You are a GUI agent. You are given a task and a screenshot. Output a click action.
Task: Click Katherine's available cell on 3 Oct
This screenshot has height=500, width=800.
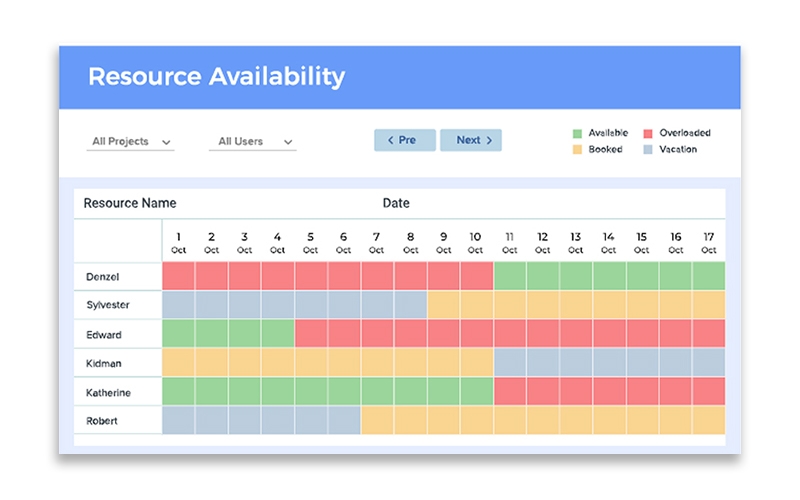point(245,392)
